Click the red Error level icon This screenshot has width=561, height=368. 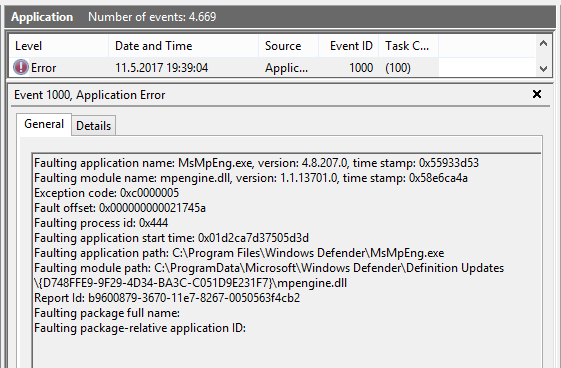coord(21,67)
